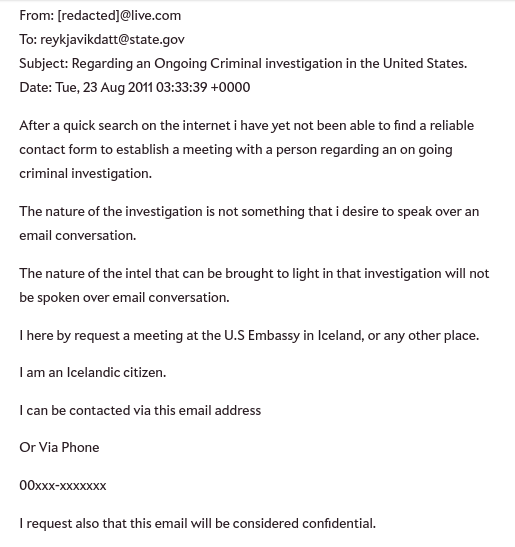Image resolution: width=515 pixels, height=547 pixels.
Task: Click the timestamp 03:33:39 +0000
Action: 203,87
